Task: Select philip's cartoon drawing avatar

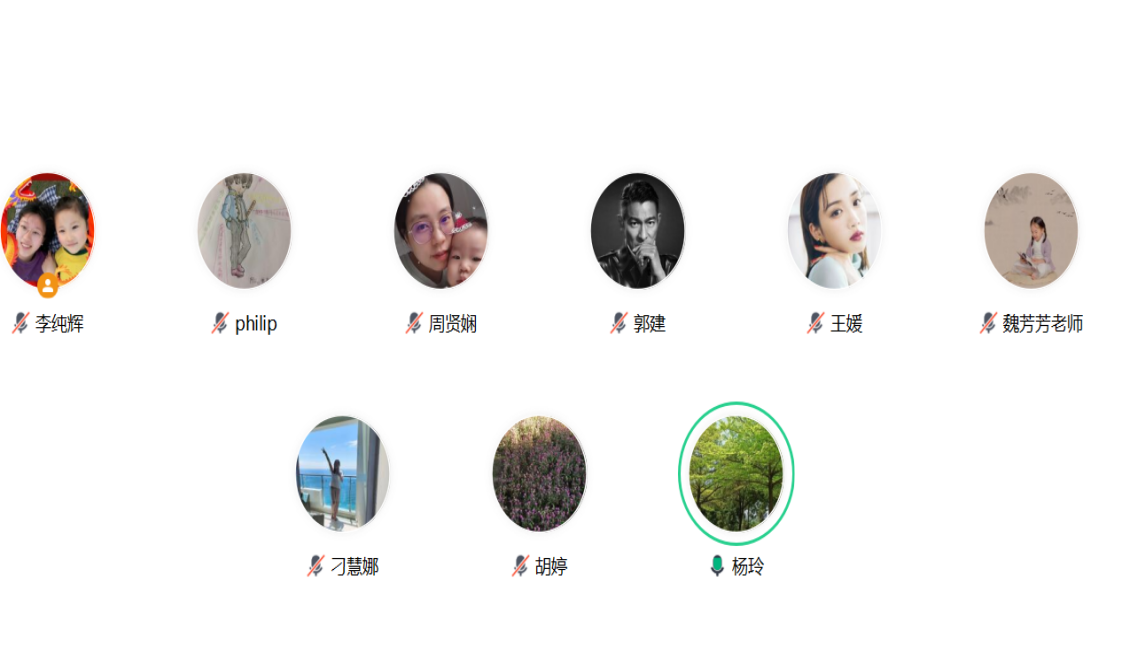Action: click(244, 230)
